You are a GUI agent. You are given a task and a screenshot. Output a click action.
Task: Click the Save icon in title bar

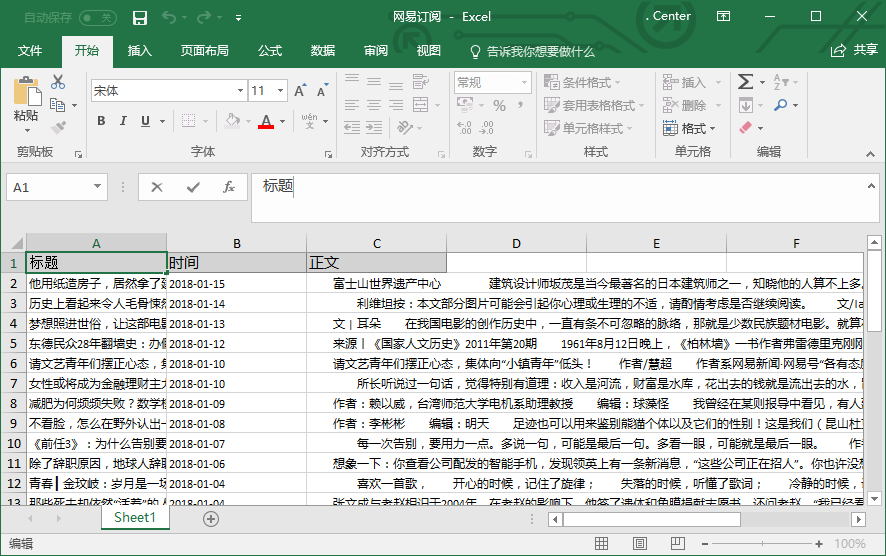click(140, 18)
